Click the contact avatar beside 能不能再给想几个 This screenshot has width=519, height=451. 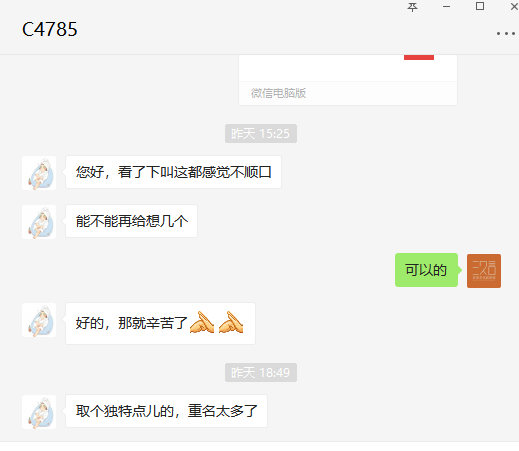[x=39, y=222]
